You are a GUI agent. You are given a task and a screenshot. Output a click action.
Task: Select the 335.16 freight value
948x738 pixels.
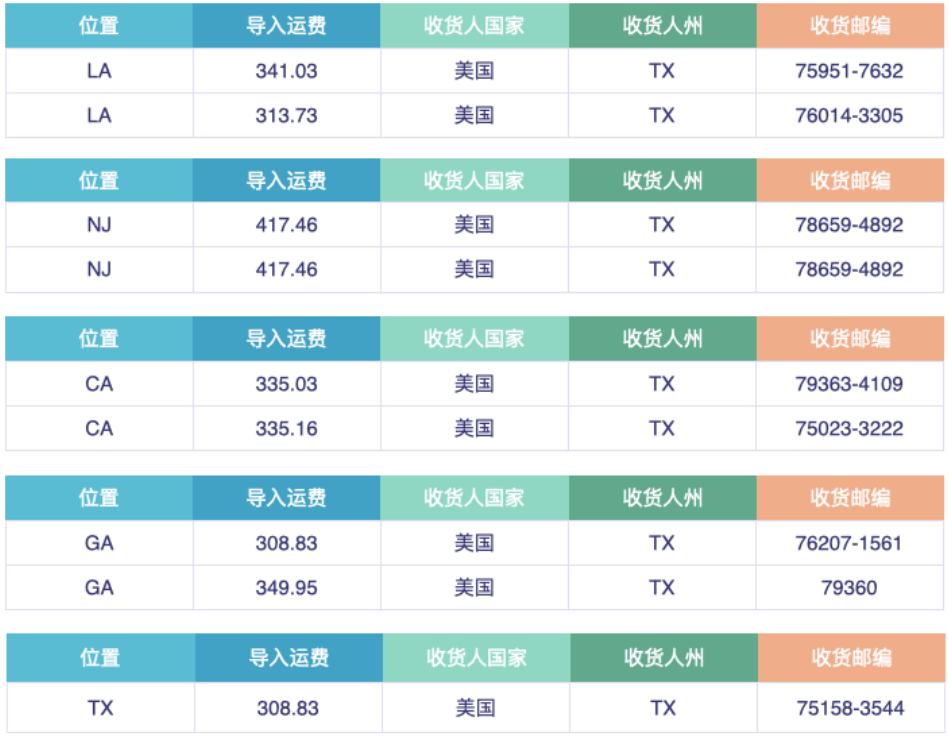(286, 428)
